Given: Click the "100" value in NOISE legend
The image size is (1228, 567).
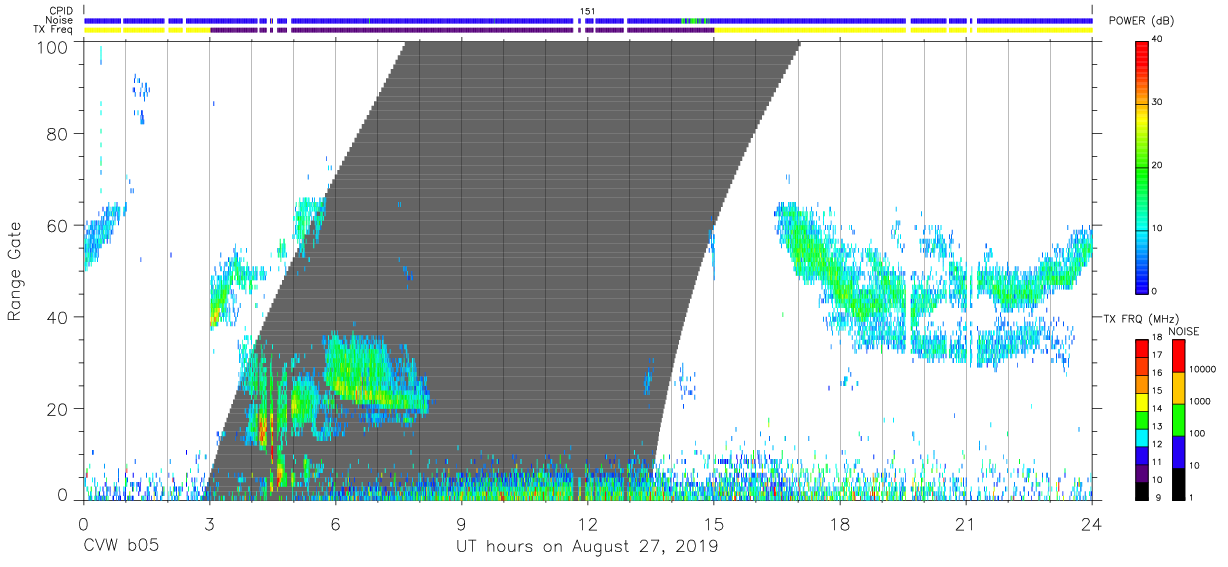Looking at the screenshot, I should pos(1196,434).
